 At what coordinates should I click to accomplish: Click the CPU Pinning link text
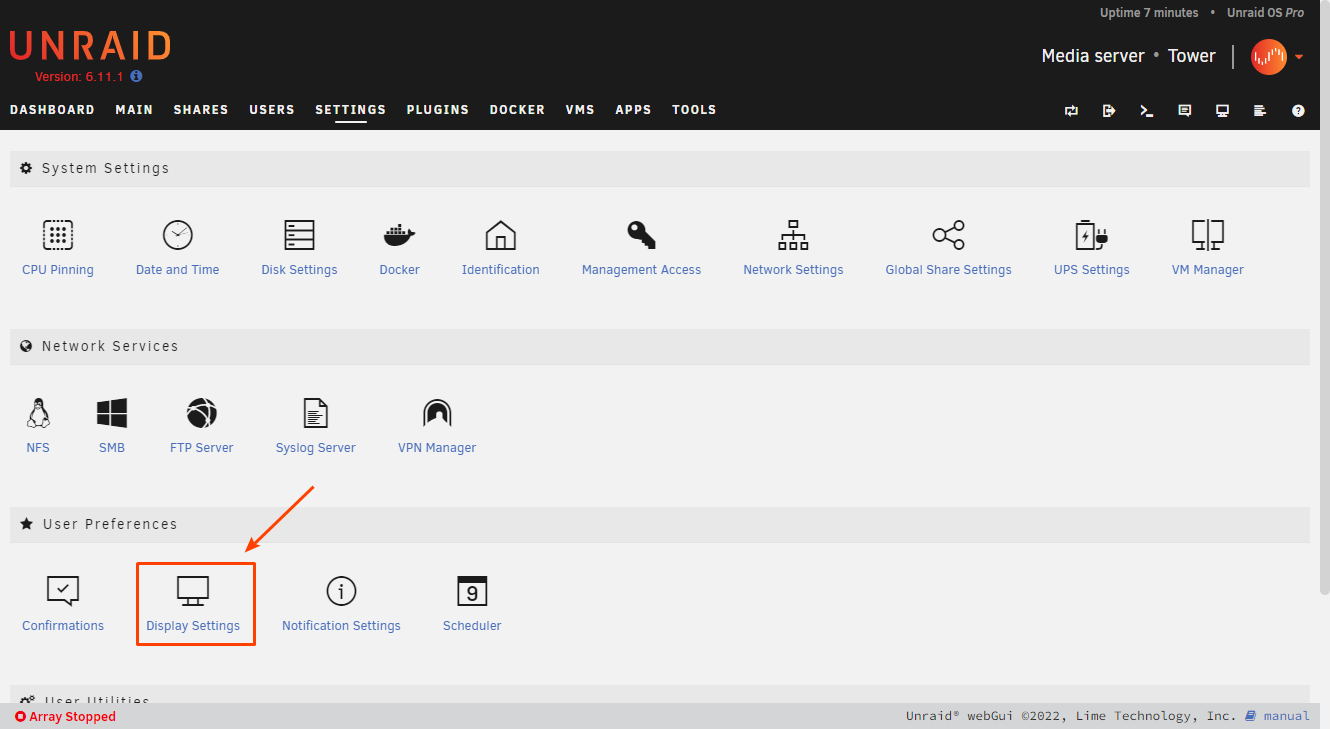[x=58, y=270]
